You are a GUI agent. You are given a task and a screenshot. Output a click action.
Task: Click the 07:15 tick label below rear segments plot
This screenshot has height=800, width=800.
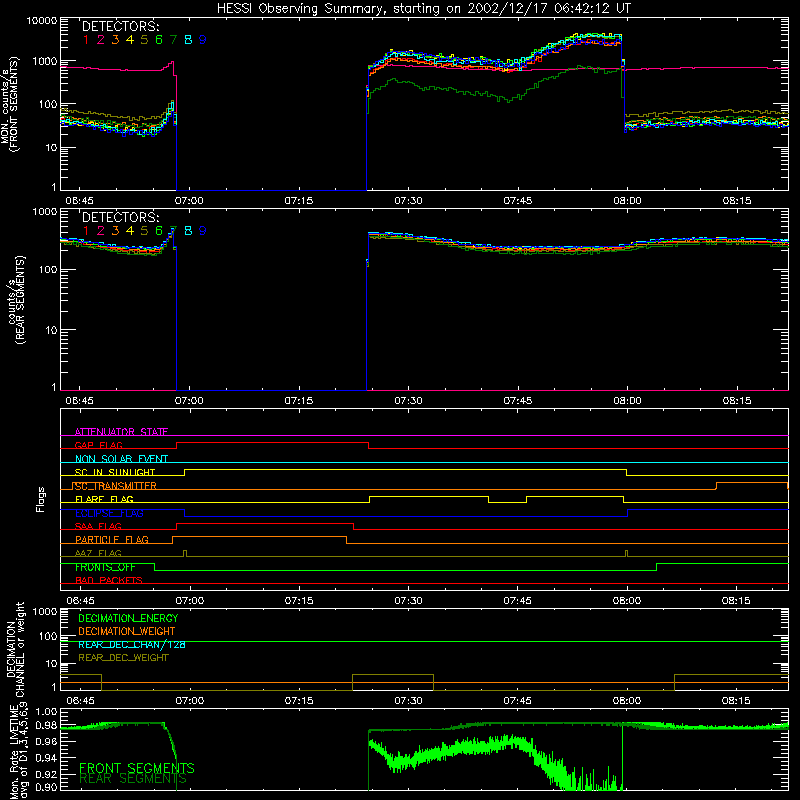point(298,401)
